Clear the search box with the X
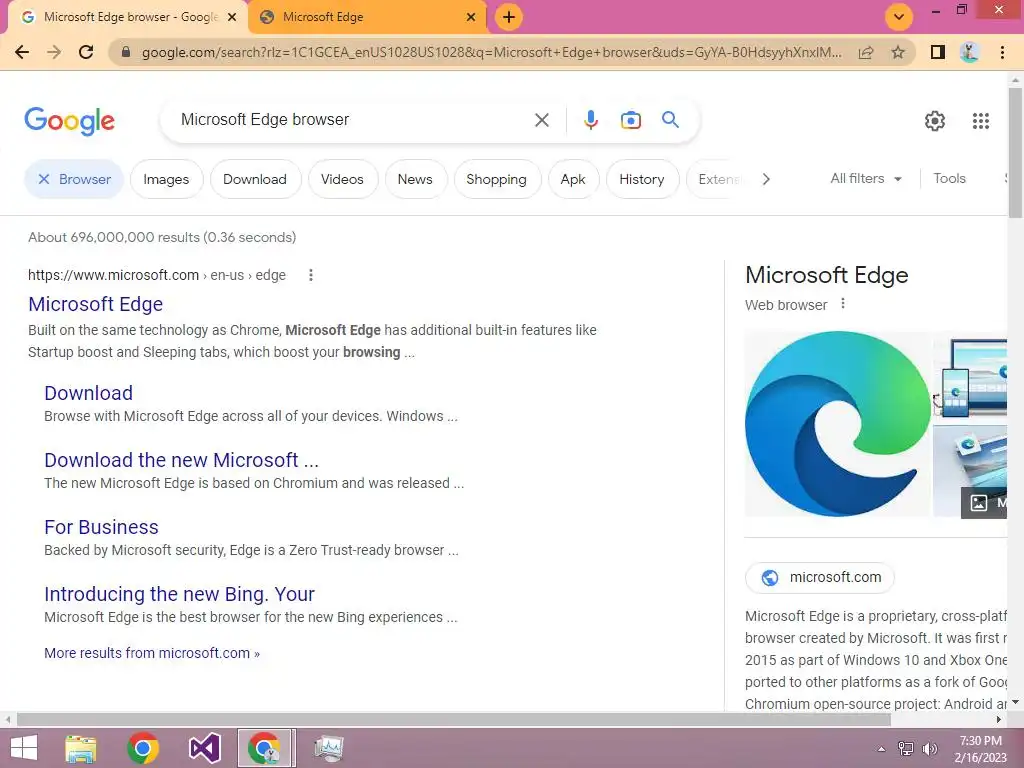Image resolution: width=1024 pixels, height=768 pixels. [x=541, y=120]
